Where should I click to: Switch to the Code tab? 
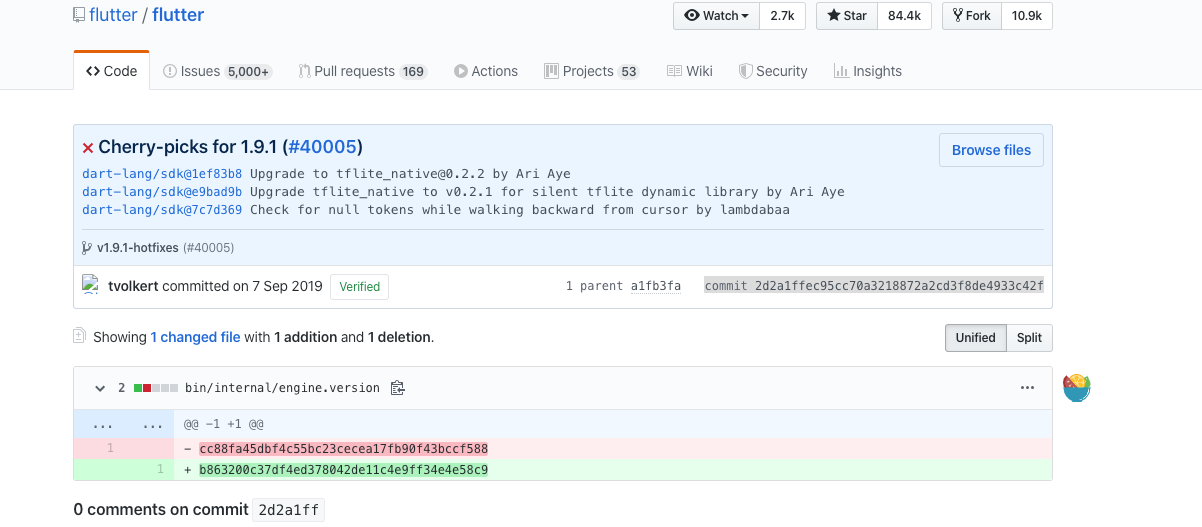click(x=111, y=71)
